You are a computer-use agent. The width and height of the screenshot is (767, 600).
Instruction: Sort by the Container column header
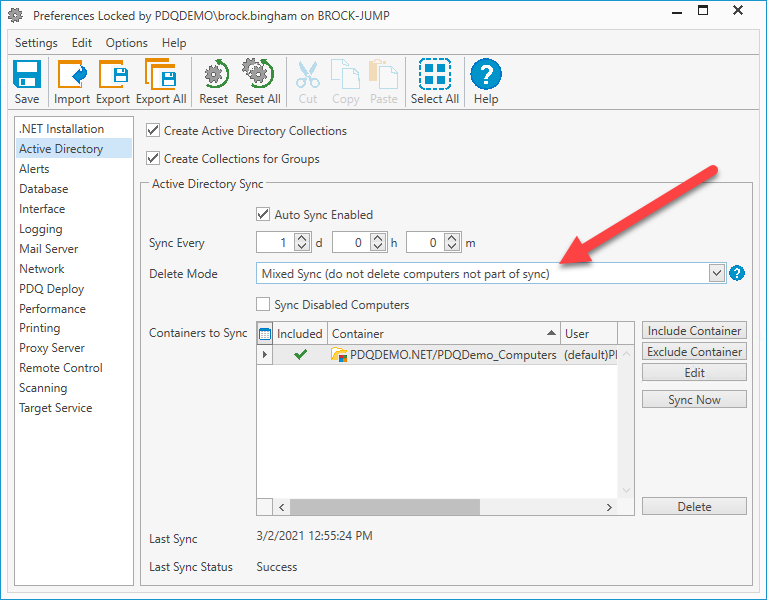click(443, 333)
